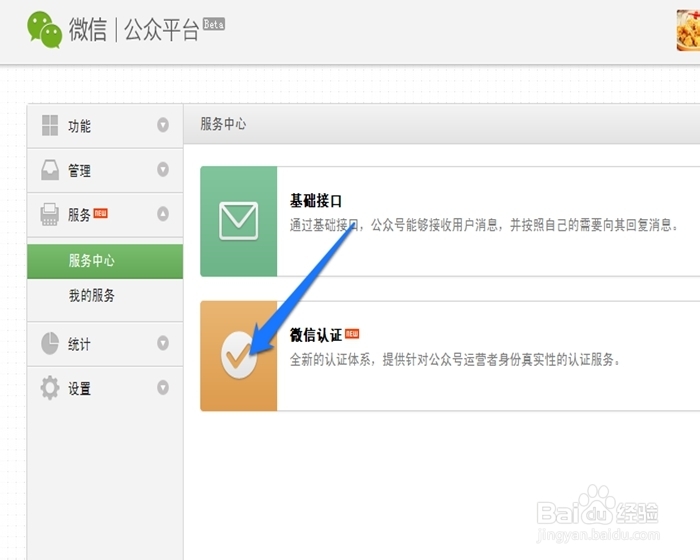Click the 微信认证 checkmark icon
Viewport: 700px width, 560px height.
pos(239,355)
